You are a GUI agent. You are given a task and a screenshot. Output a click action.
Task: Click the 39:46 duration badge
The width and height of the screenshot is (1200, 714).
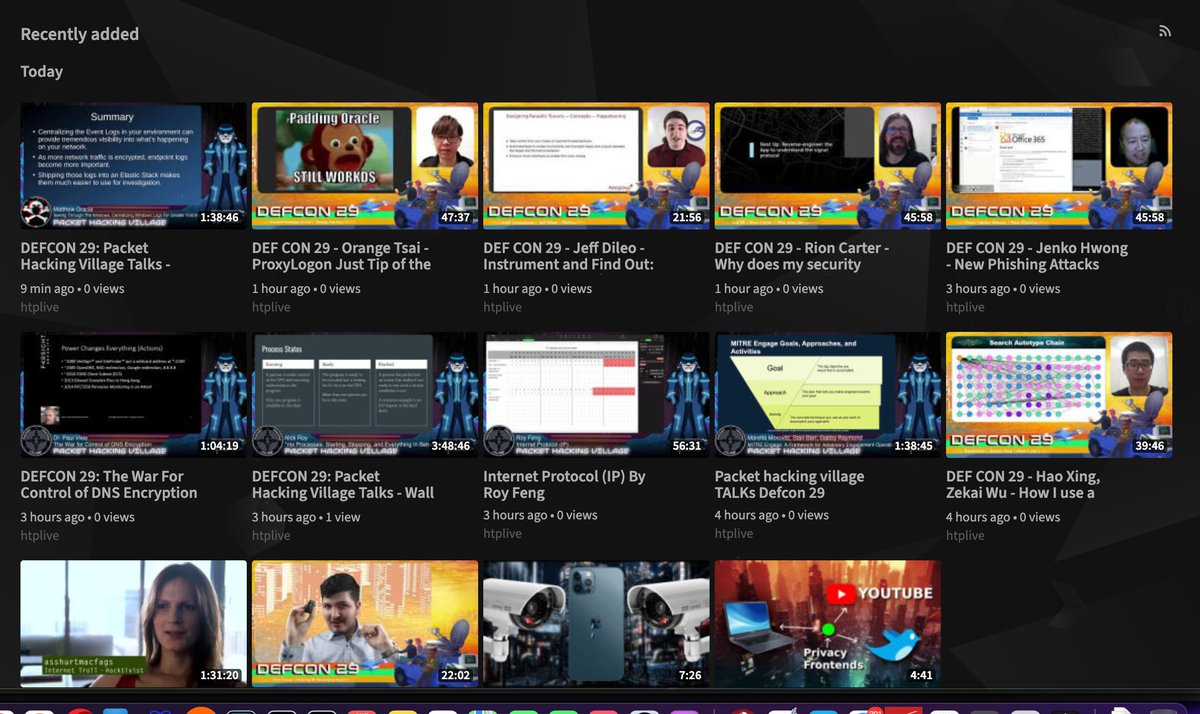click(x=1149, y=446)
